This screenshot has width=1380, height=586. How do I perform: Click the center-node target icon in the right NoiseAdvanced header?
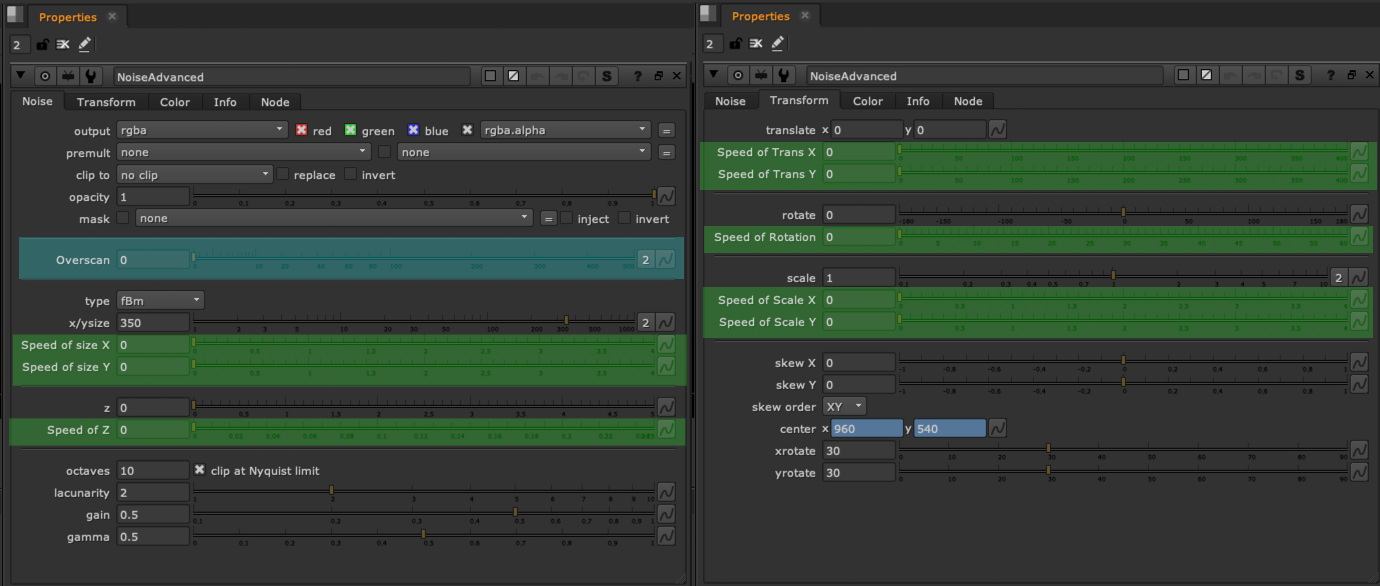738,76
